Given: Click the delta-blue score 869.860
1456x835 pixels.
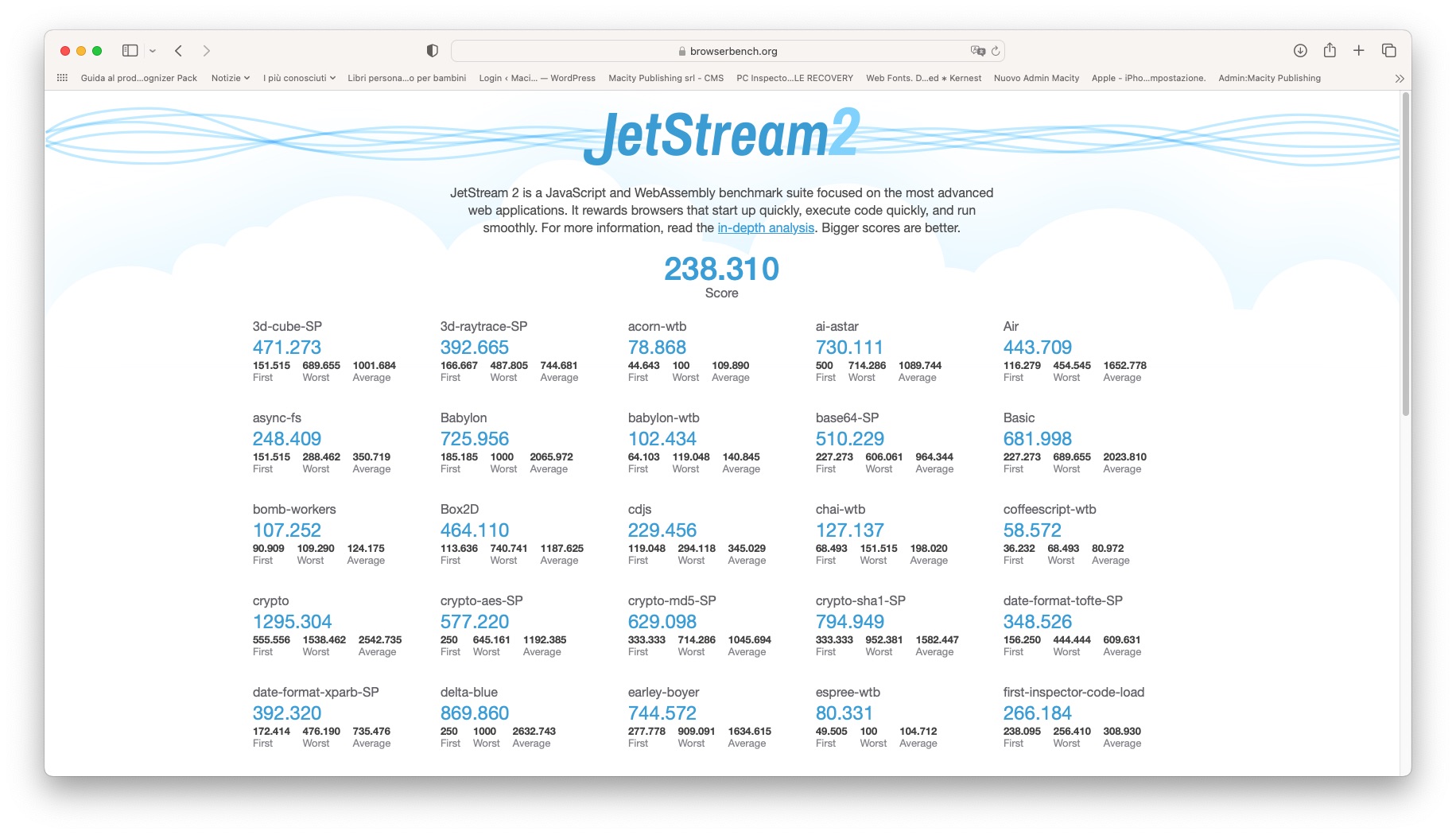Looking at the screenshot, I should tap(475, 713).
